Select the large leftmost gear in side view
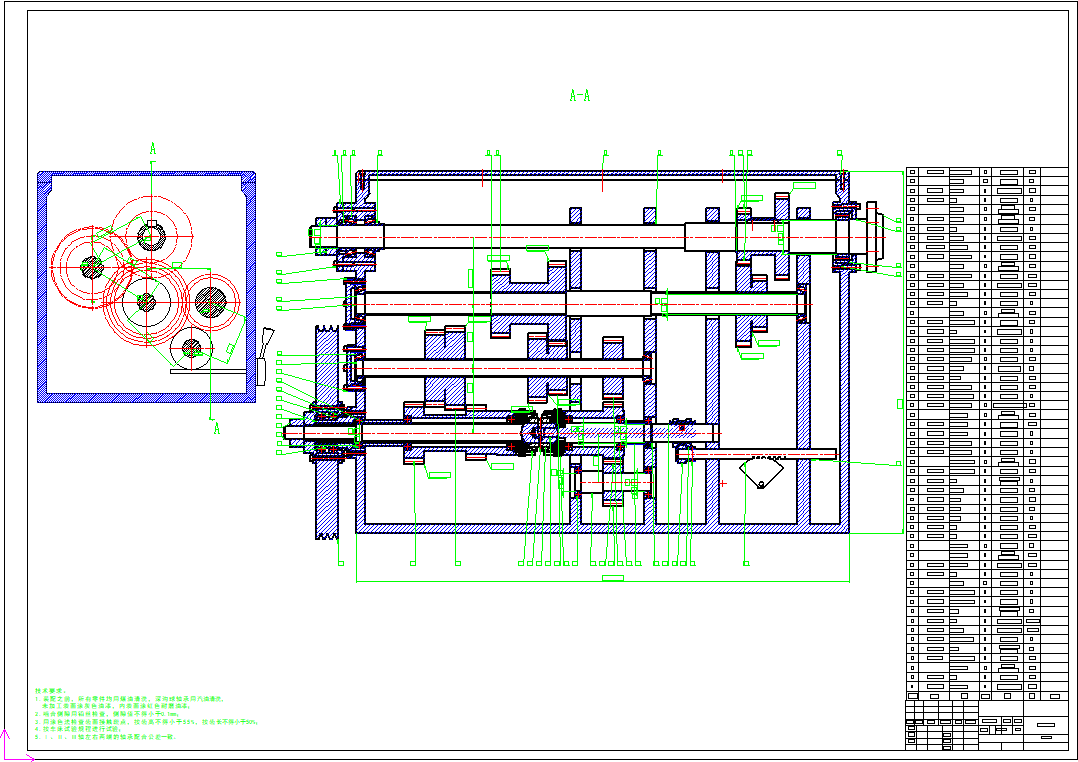The height and width of the screenshot is (762, 1078). pos(91,266)
